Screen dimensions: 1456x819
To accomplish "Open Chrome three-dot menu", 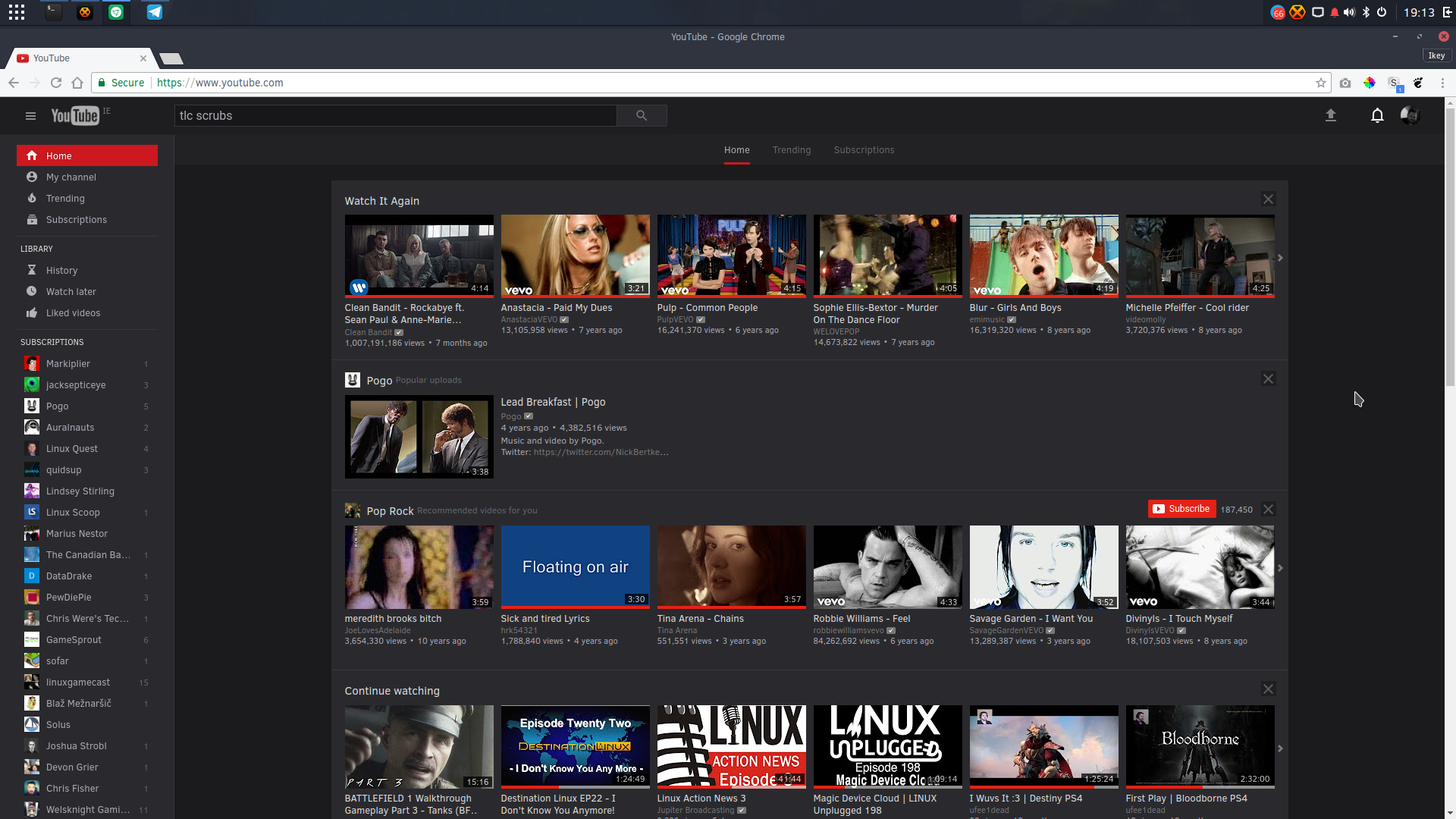I will click(1442, 83).
